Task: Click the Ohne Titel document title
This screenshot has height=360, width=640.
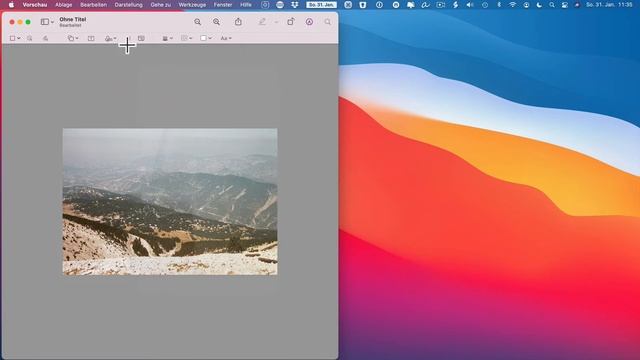Action: (x=73, y=19)
